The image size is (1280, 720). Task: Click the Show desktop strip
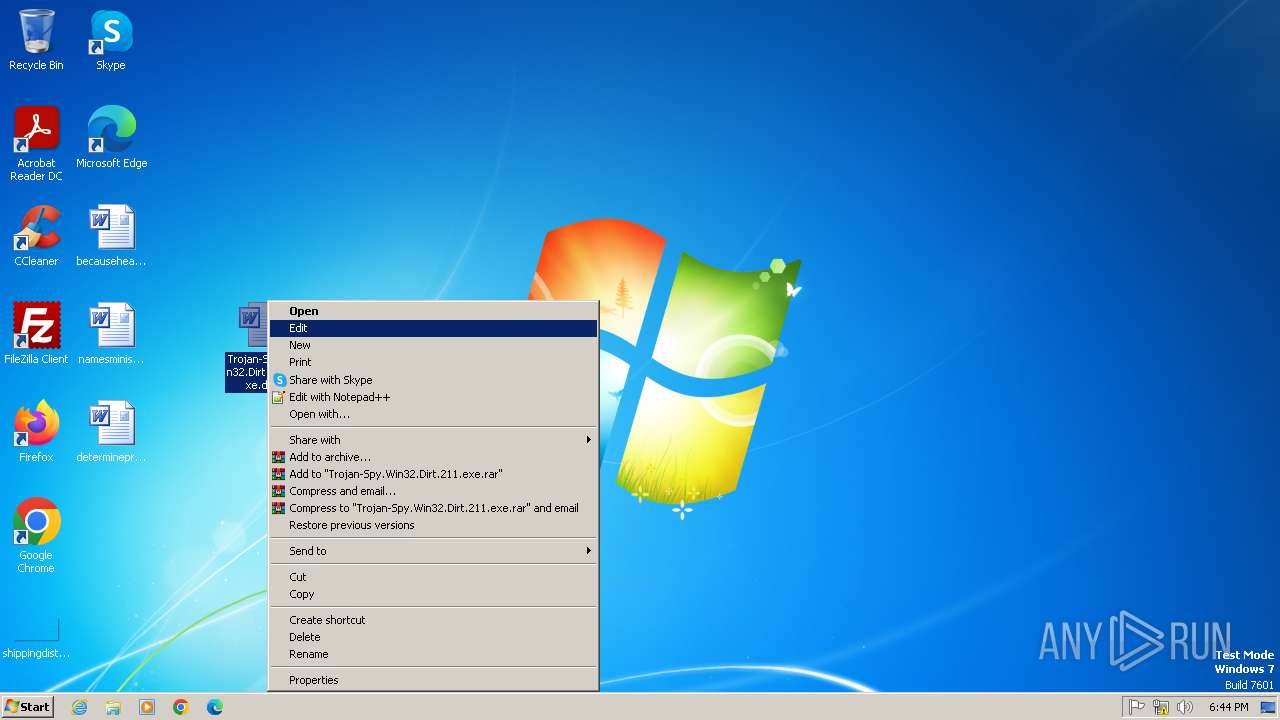point(1268,707)
